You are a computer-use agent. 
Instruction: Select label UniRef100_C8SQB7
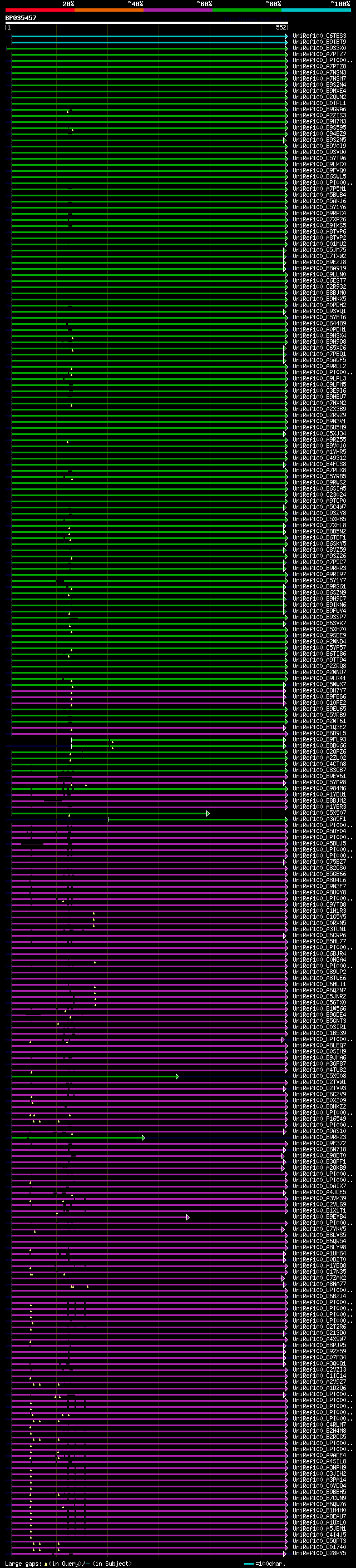[319, 770]
